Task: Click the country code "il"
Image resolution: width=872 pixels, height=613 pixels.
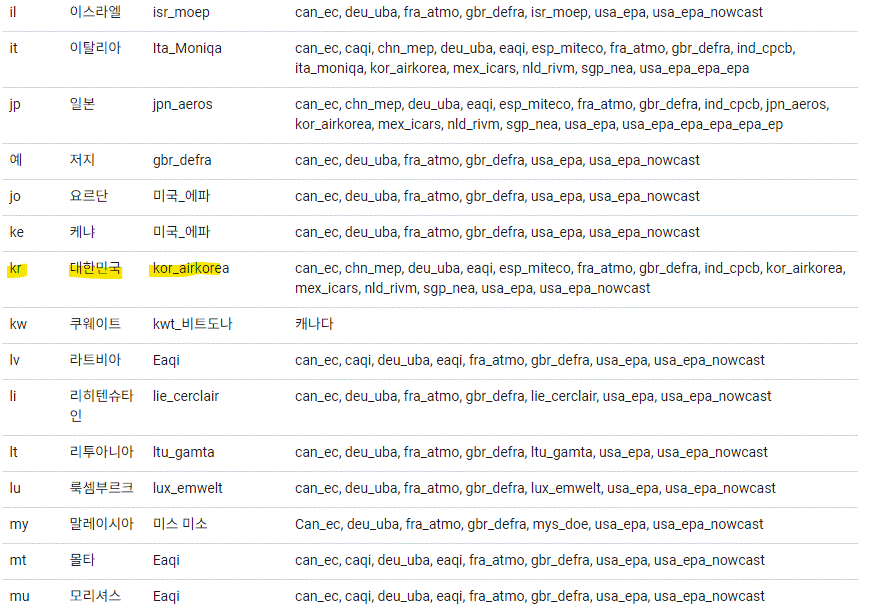Action: pyautogui.click(x=13, y=12)
